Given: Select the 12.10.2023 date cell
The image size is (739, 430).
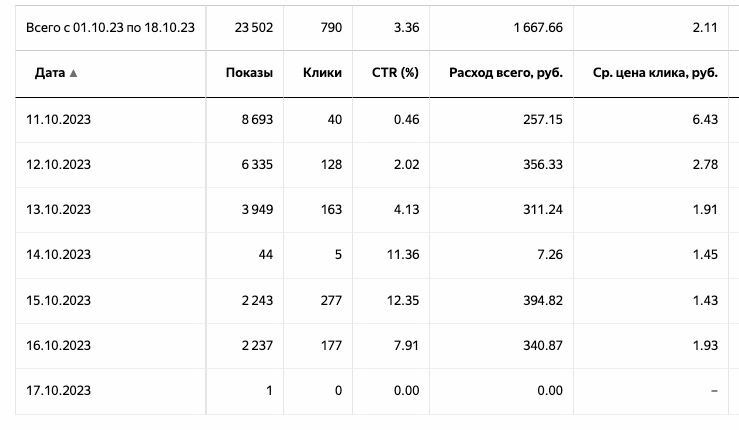Looking at the screenshot, I should [x=59, y=164].
